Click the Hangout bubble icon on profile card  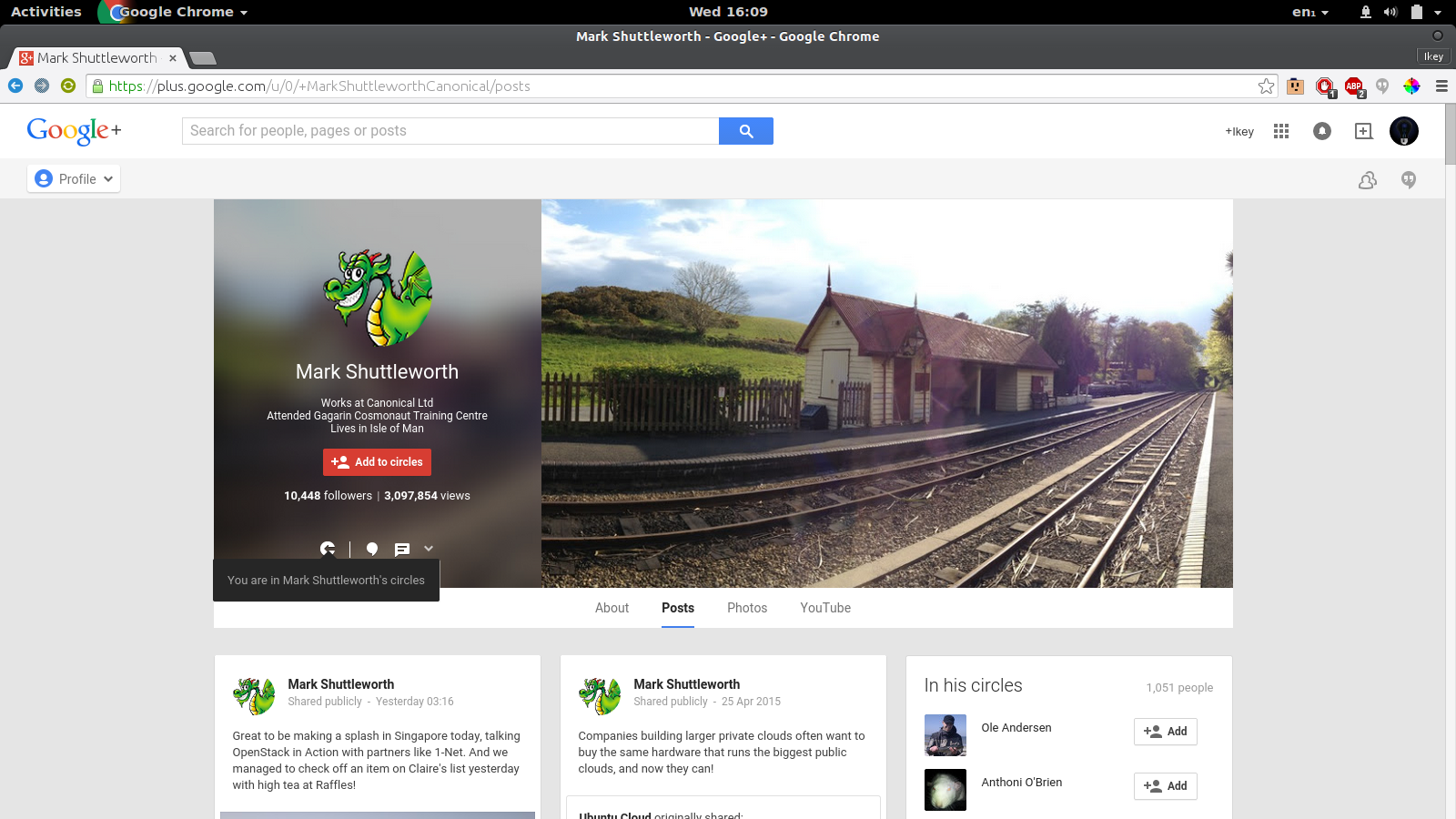pos(371,549)
